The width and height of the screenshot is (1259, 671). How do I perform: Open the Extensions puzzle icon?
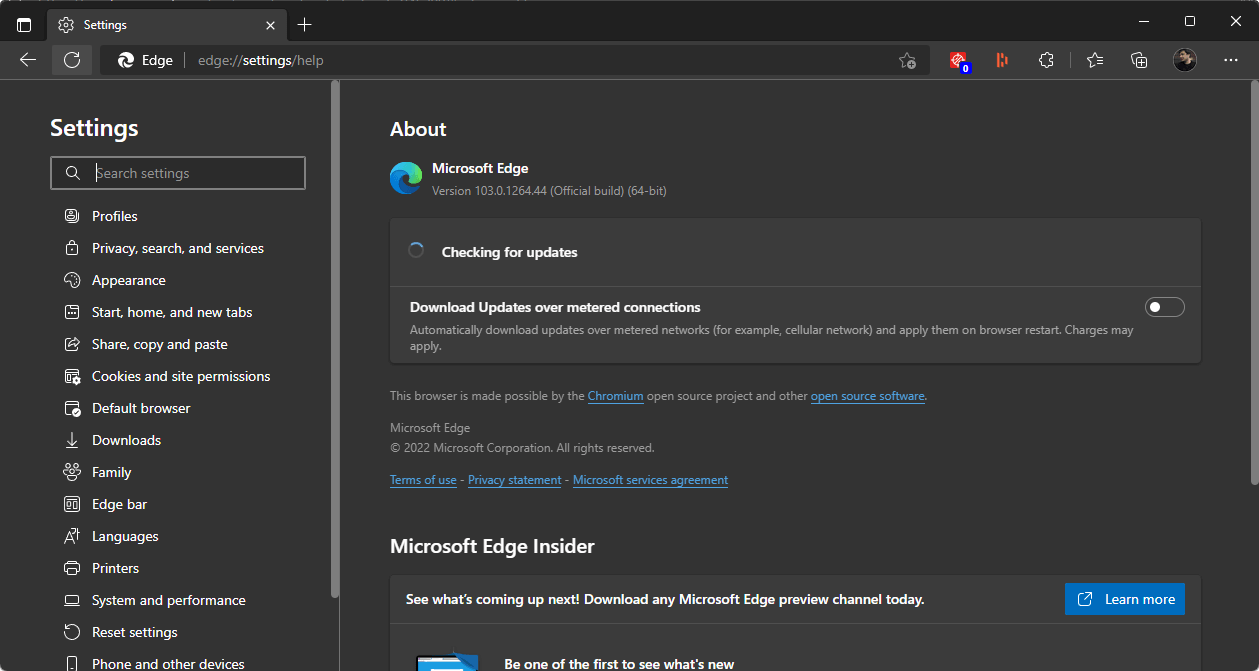1046,60
